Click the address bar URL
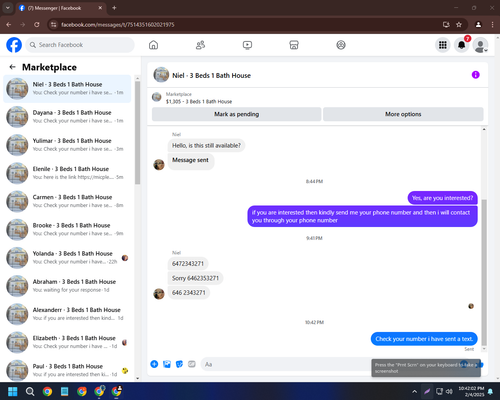This screenshot has width=500, height=400. pos(118,25)
